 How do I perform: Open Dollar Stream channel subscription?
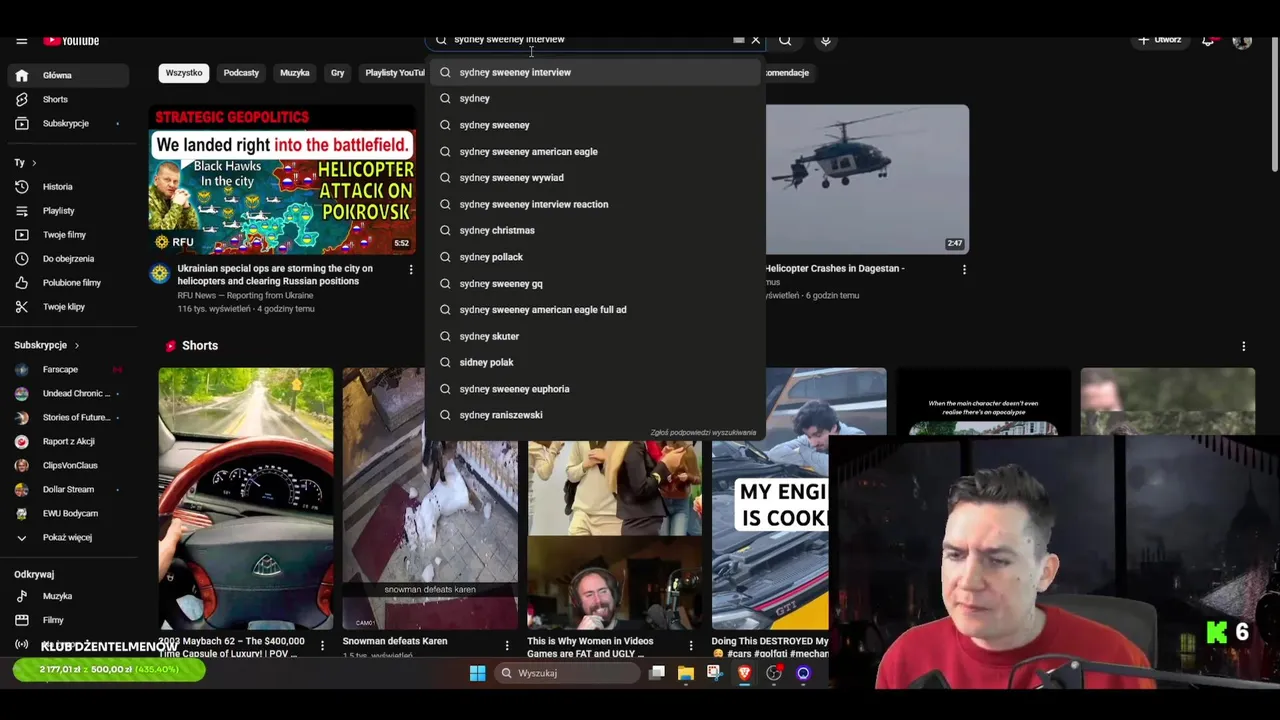pos(68,489)
